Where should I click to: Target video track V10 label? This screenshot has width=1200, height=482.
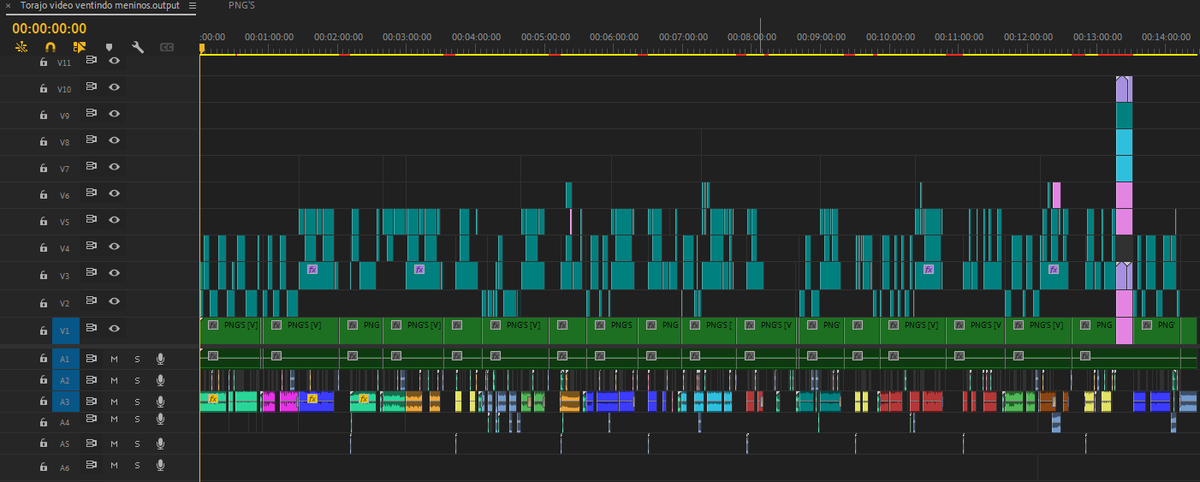tap(65, 89)
